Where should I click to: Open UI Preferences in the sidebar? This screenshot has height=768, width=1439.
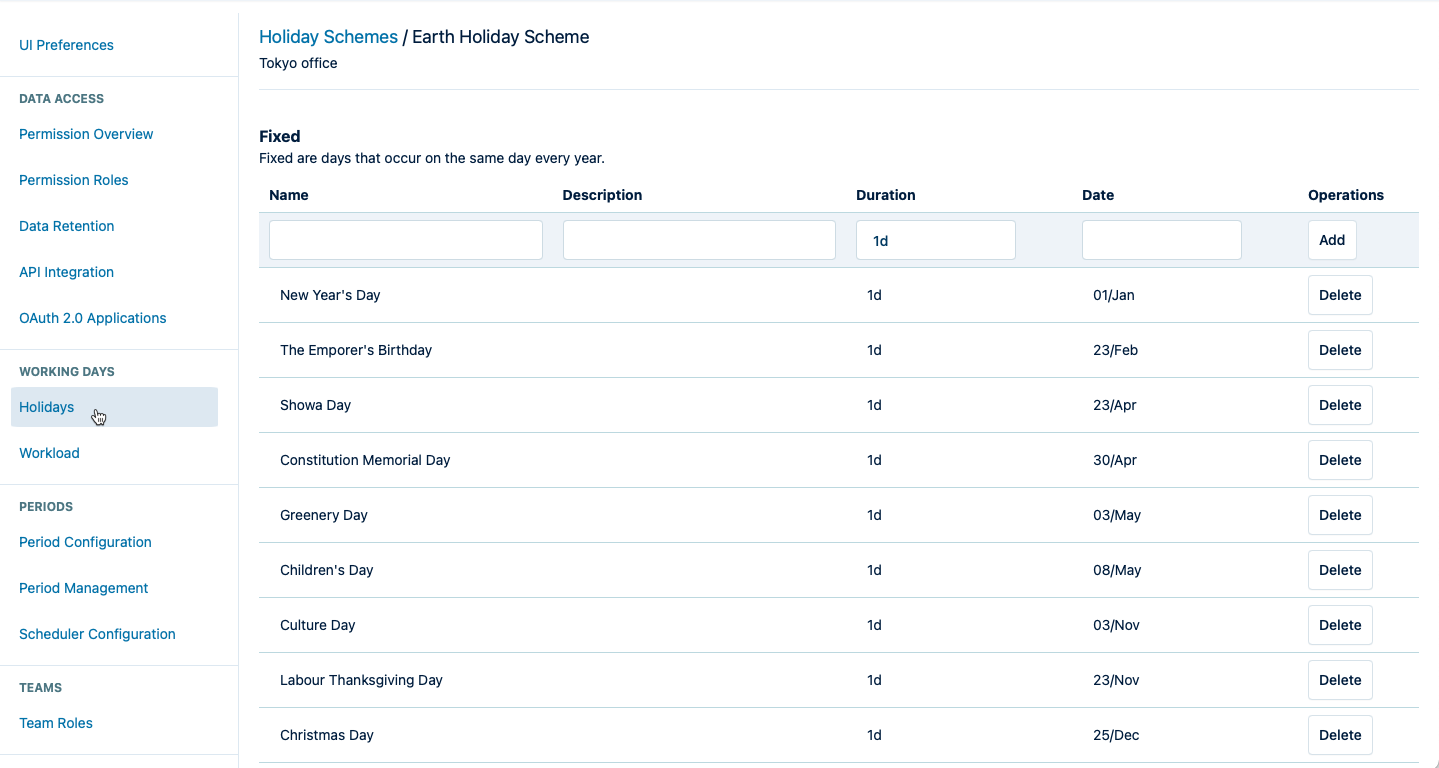(66, 45)
